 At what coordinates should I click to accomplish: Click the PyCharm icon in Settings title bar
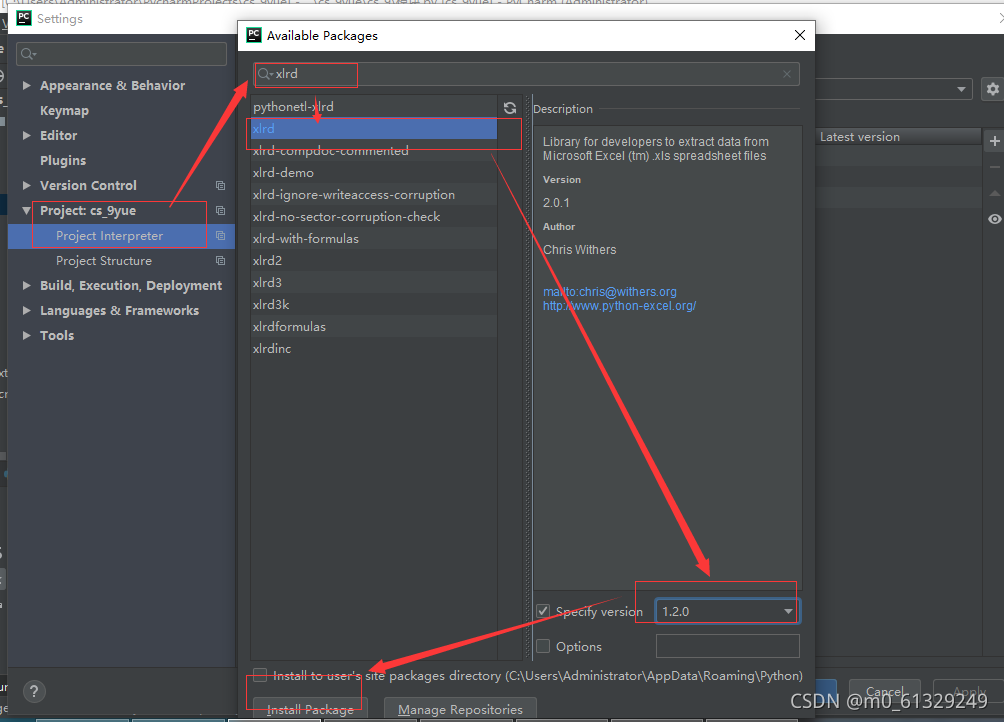click(x=24, y=18)
